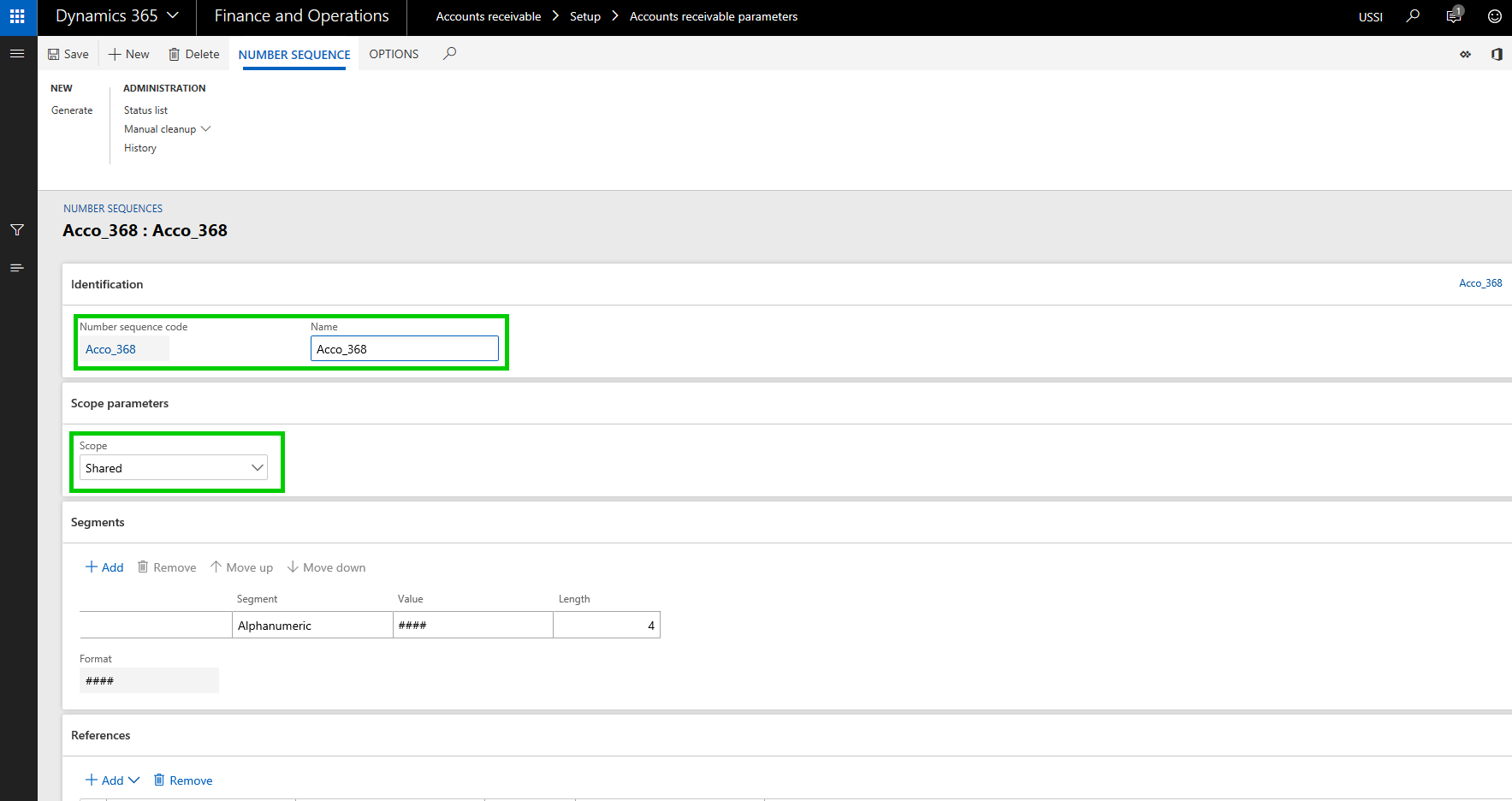Click the hamburger navigation menu icon
This screenshot has width=1512, height=801.
pos(16,54)
